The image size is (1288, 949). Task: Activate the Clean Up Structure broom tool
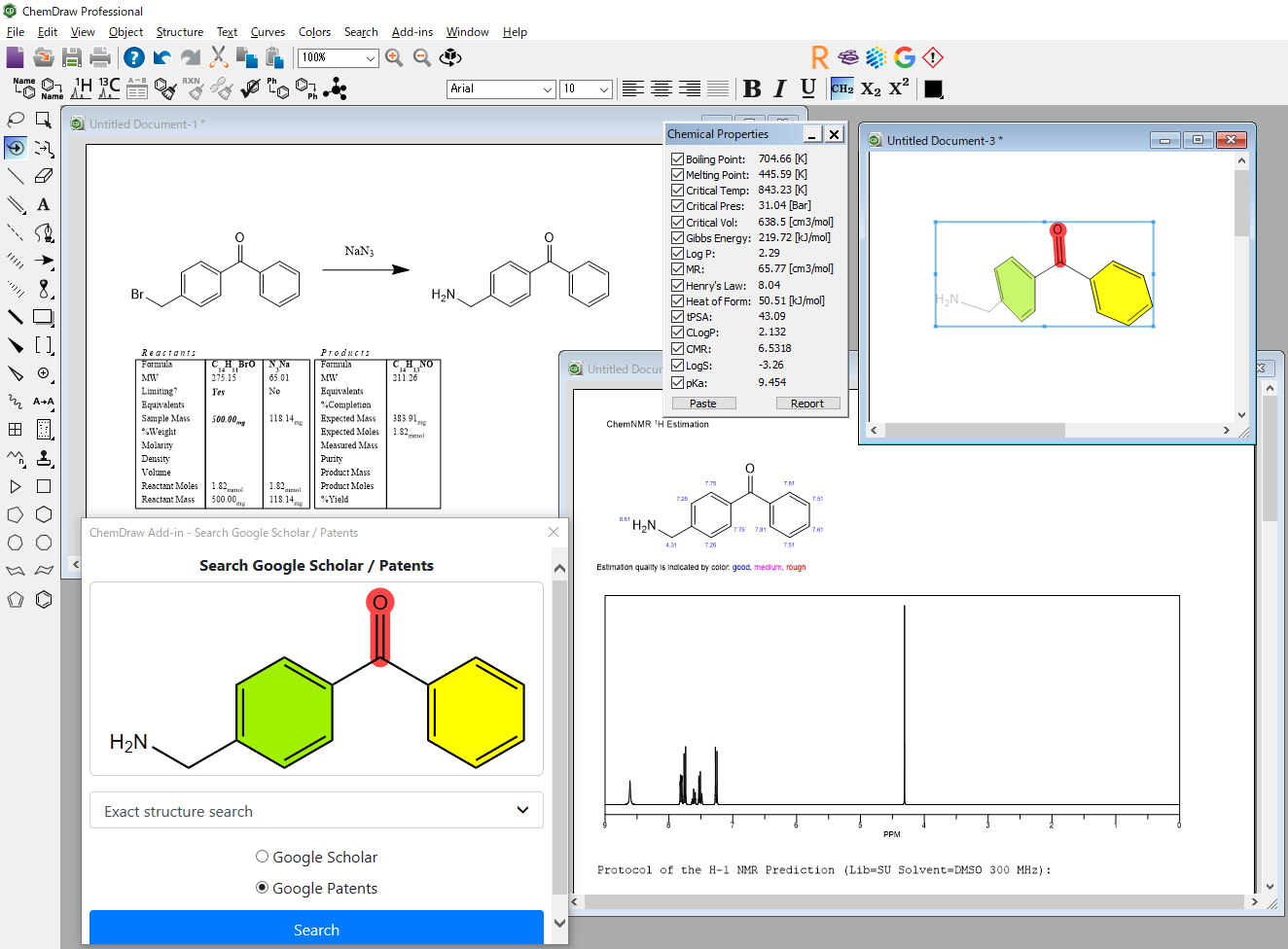[x=165, y=88]
